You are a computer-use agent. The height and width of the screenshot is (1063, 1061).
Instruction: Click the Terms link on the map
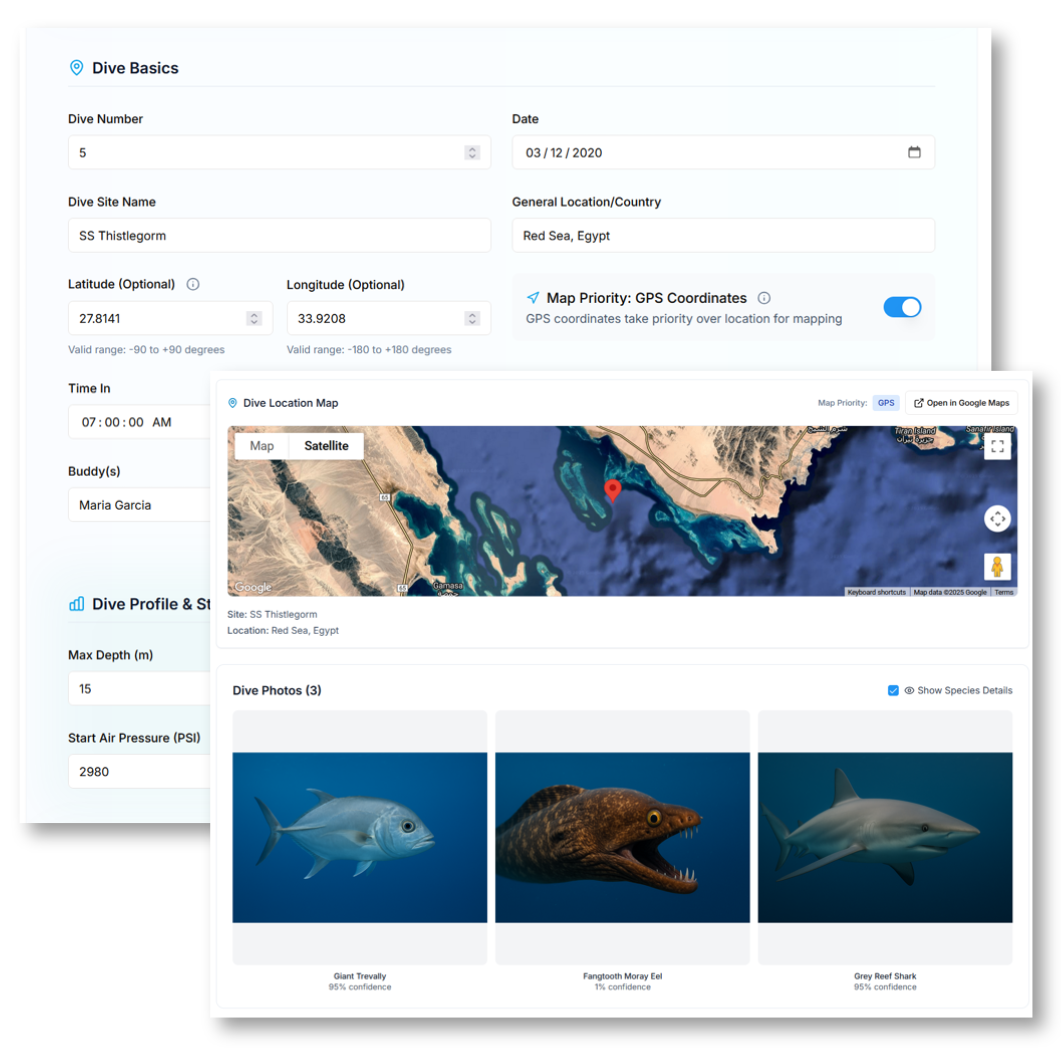tap(1003, 592)
